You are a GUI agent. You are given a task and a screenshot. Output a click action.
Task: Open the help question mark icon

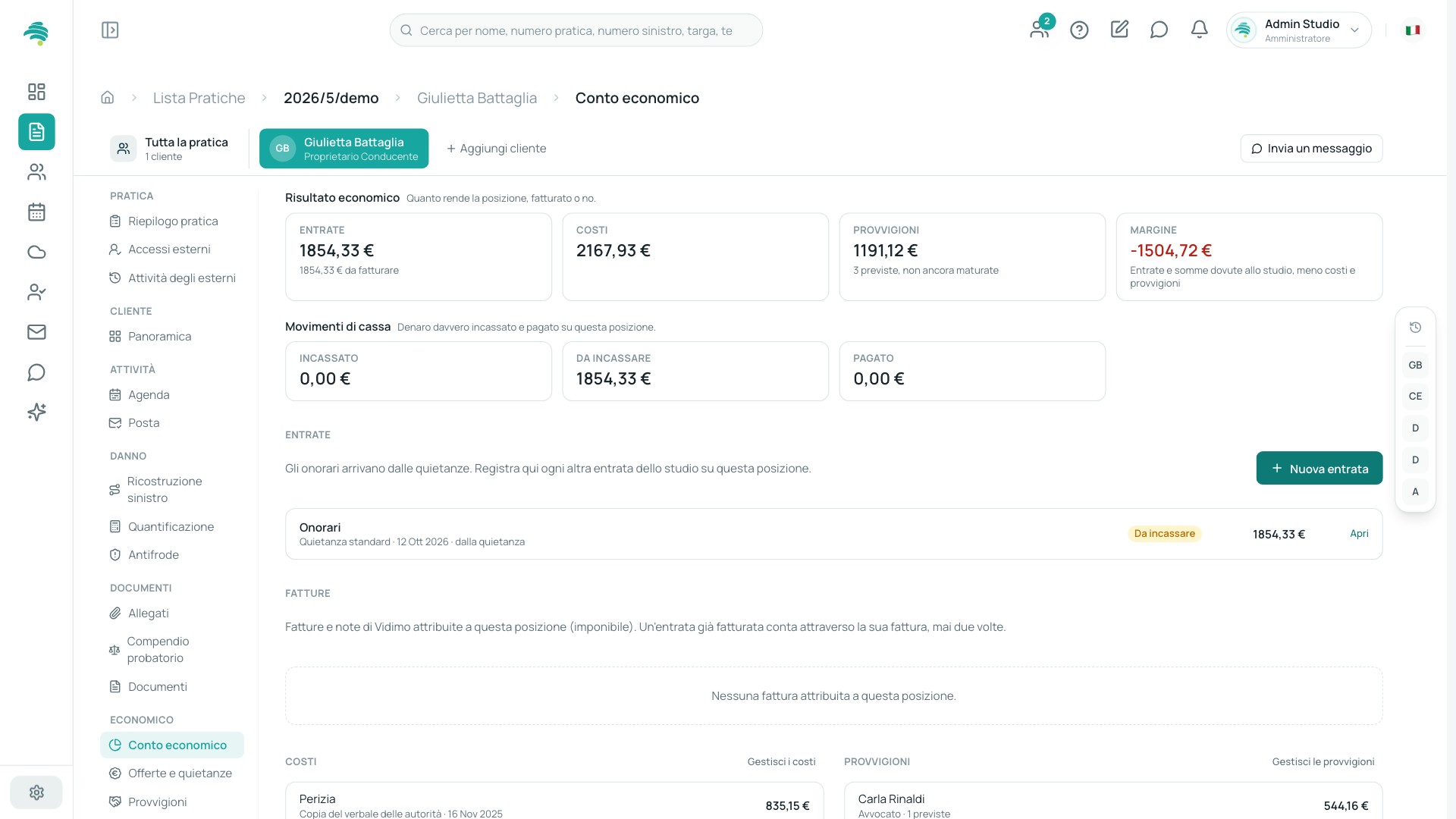(1079, 30)
